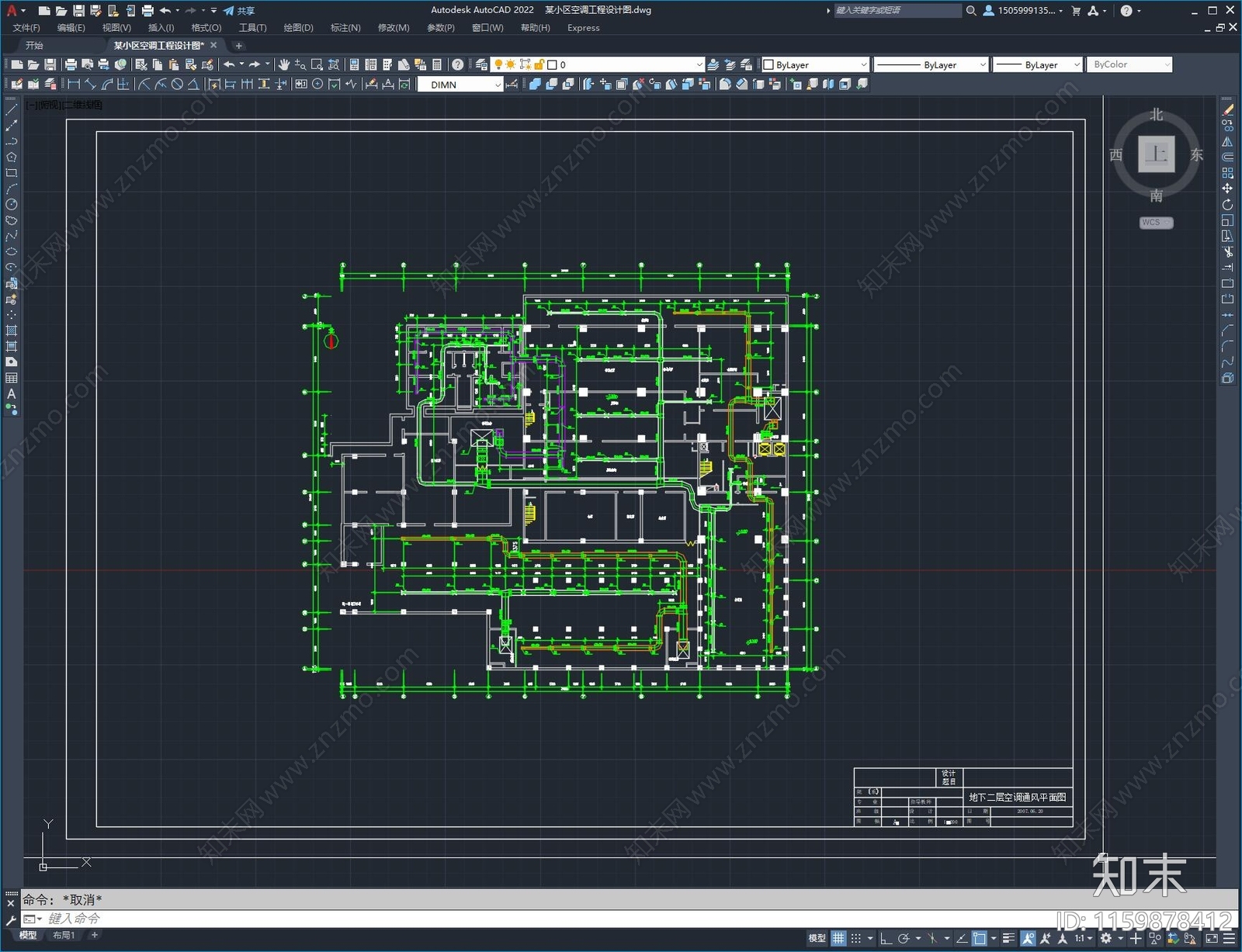Click the viewport label [-][俯视][二维线框]

(x=64, y=105)
